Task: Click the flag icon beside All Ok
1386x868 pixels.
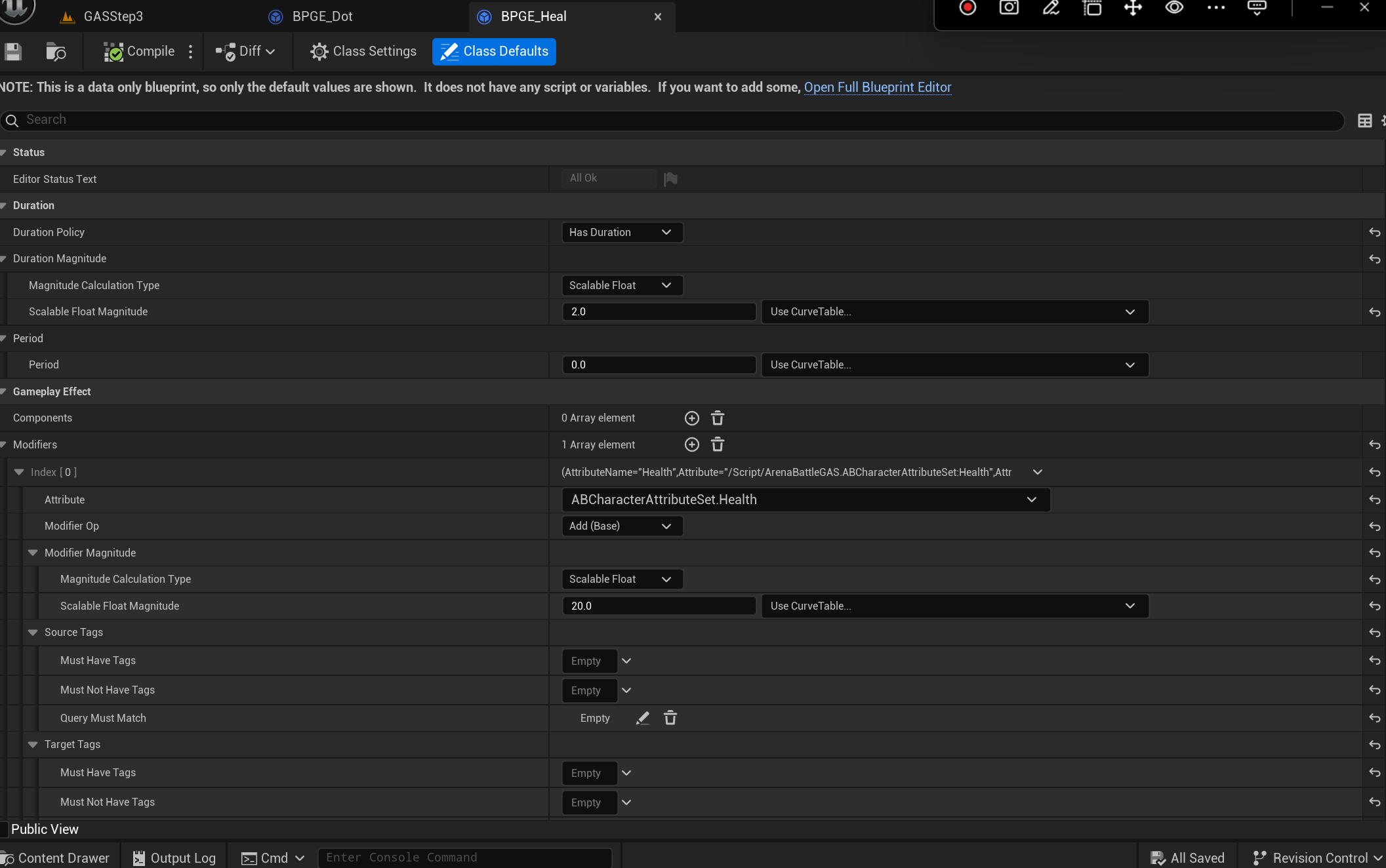Action: (670, 178)
